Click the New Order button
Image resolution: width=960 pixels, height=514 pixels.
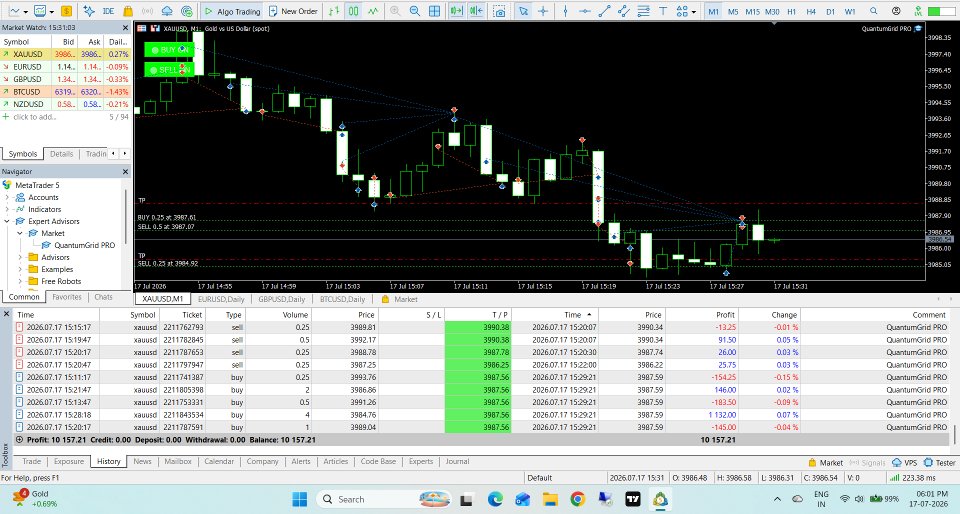point(293,11)
